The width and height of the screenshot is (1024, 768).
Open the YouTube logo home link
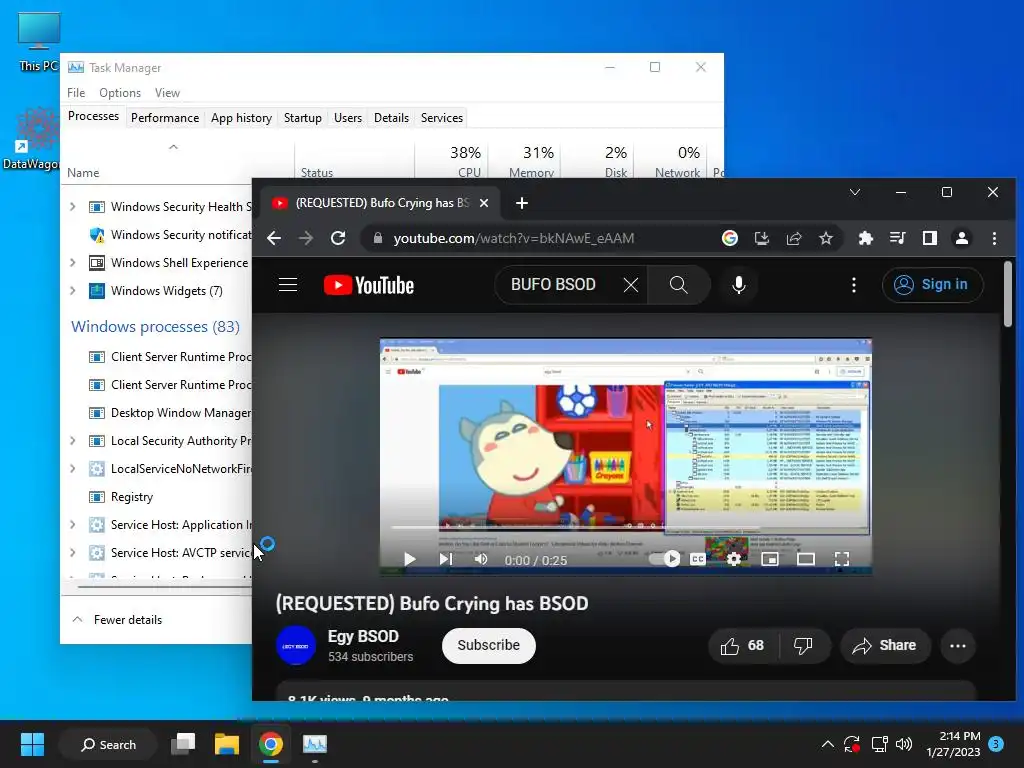click(369, 285)
